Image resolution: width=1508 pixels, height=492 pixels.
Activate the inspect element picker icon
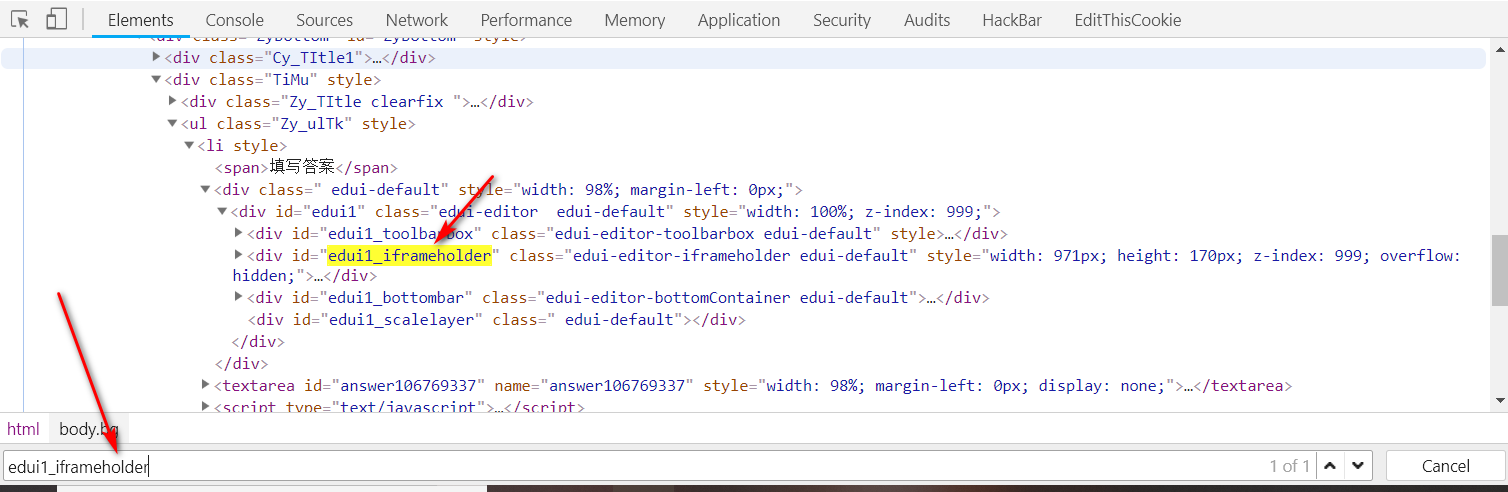[20, 19]
